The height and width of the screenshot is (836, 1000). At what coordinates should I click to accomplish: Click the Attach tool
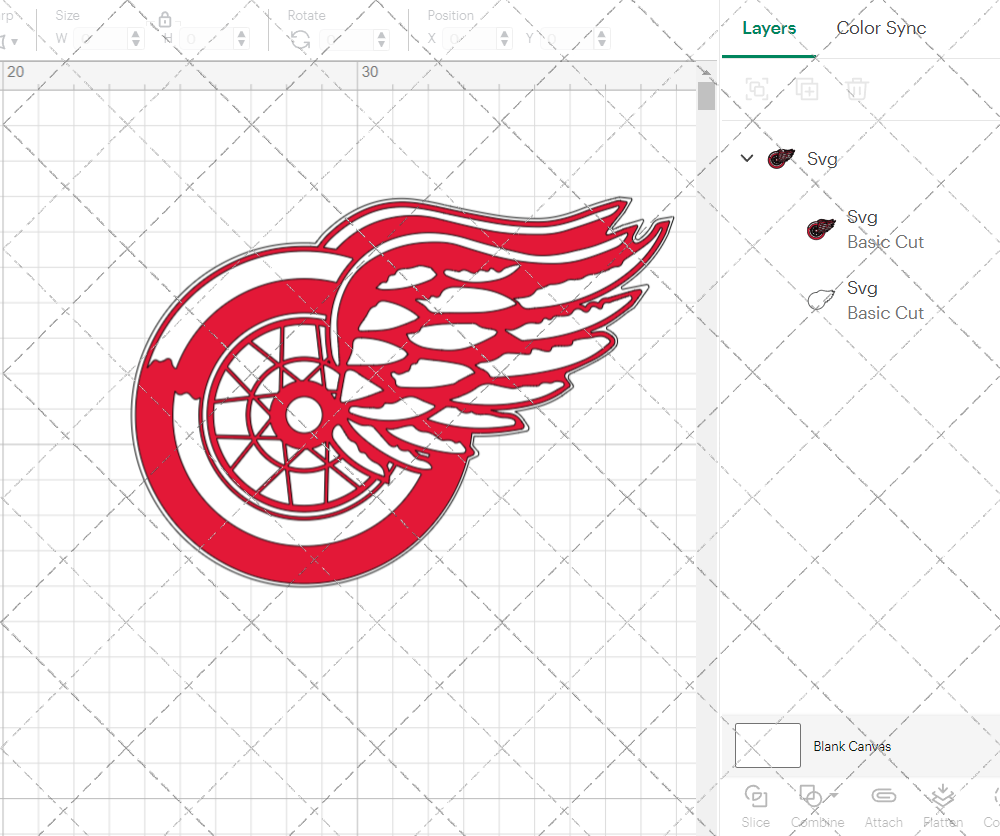(883, 806)
